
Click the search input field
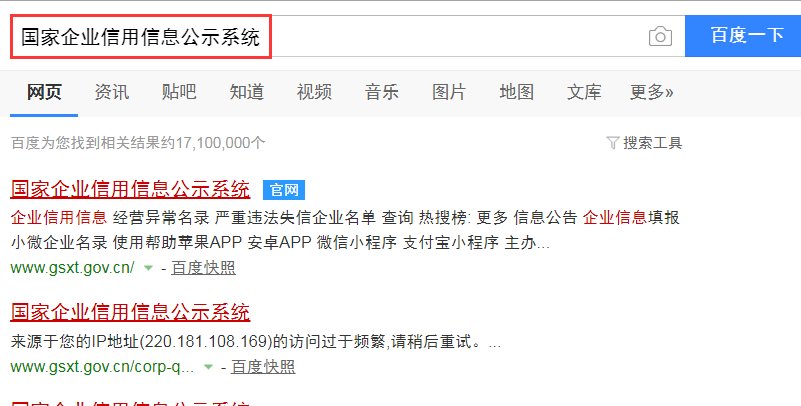347,36
